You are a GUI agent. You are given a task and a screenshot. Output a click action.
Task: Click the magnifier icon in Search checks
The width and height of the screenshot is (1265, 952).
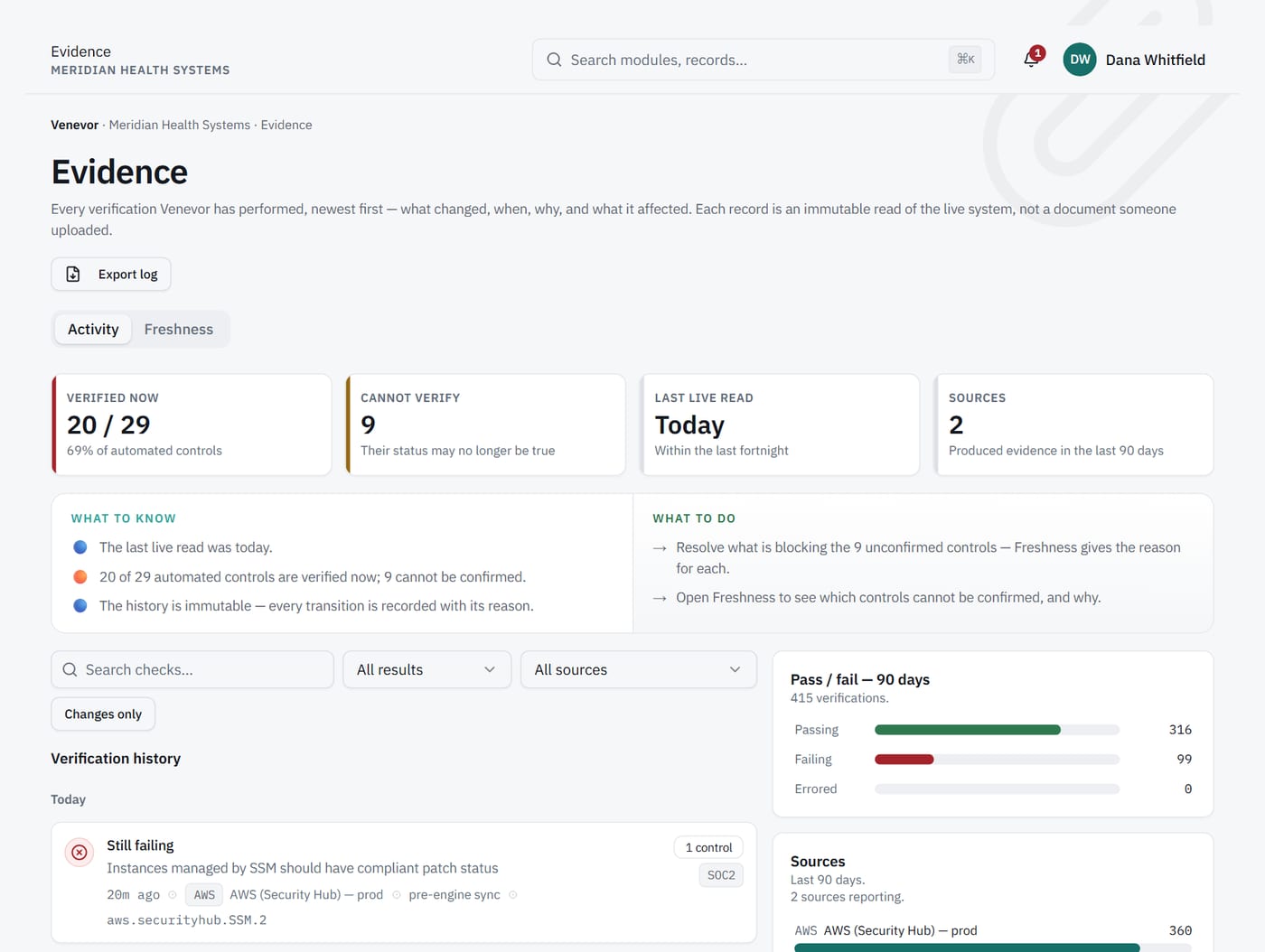(70, 669)
